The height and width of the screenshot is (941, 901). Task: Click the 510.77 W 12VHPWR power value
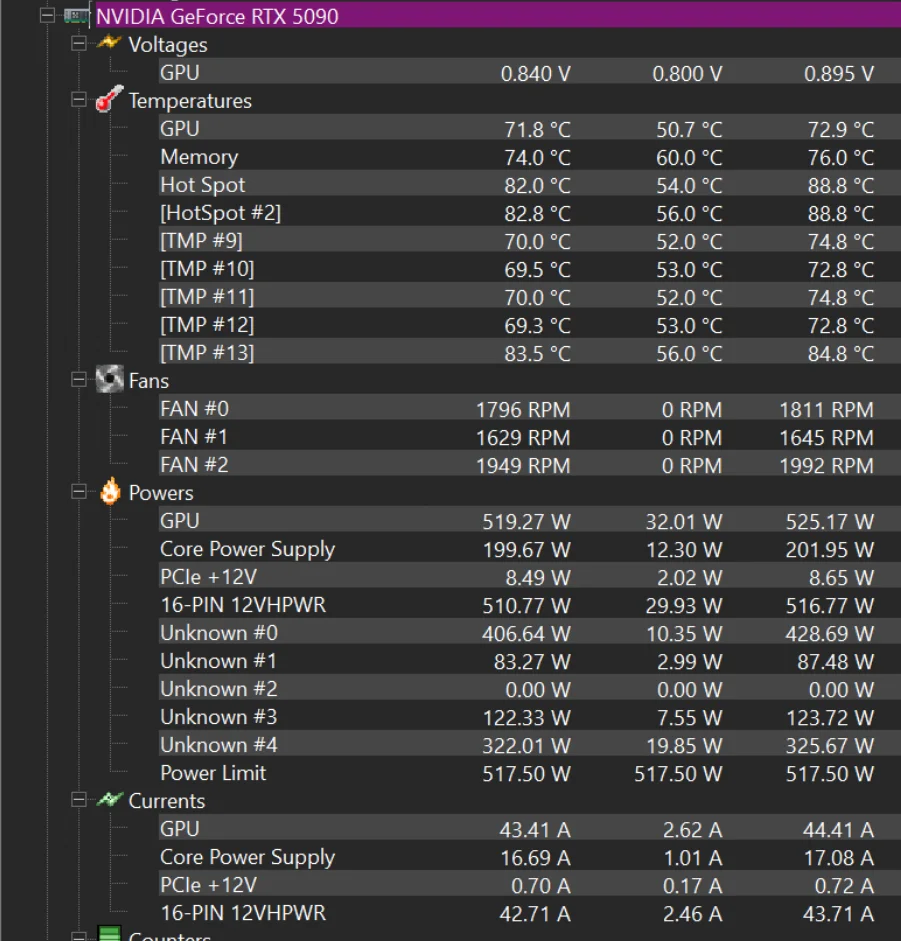pyautogui.click(x=526, y=606)
